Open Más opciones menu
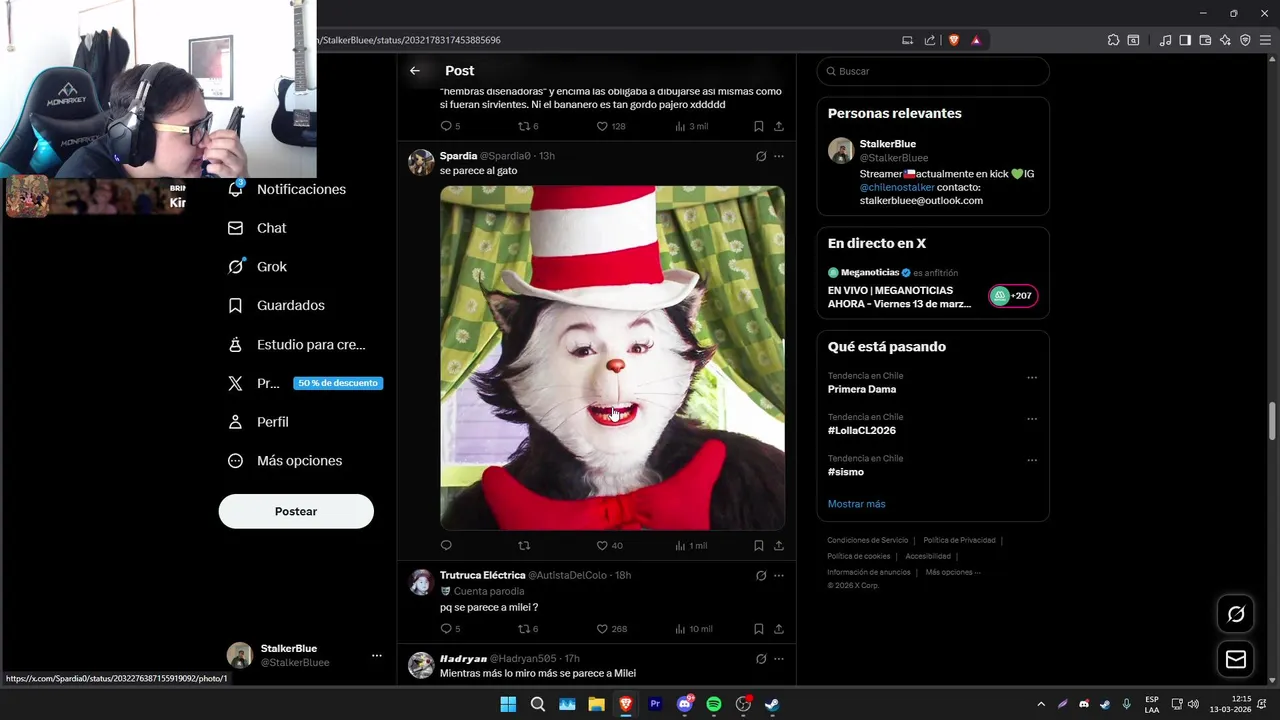 pos(285,461)
